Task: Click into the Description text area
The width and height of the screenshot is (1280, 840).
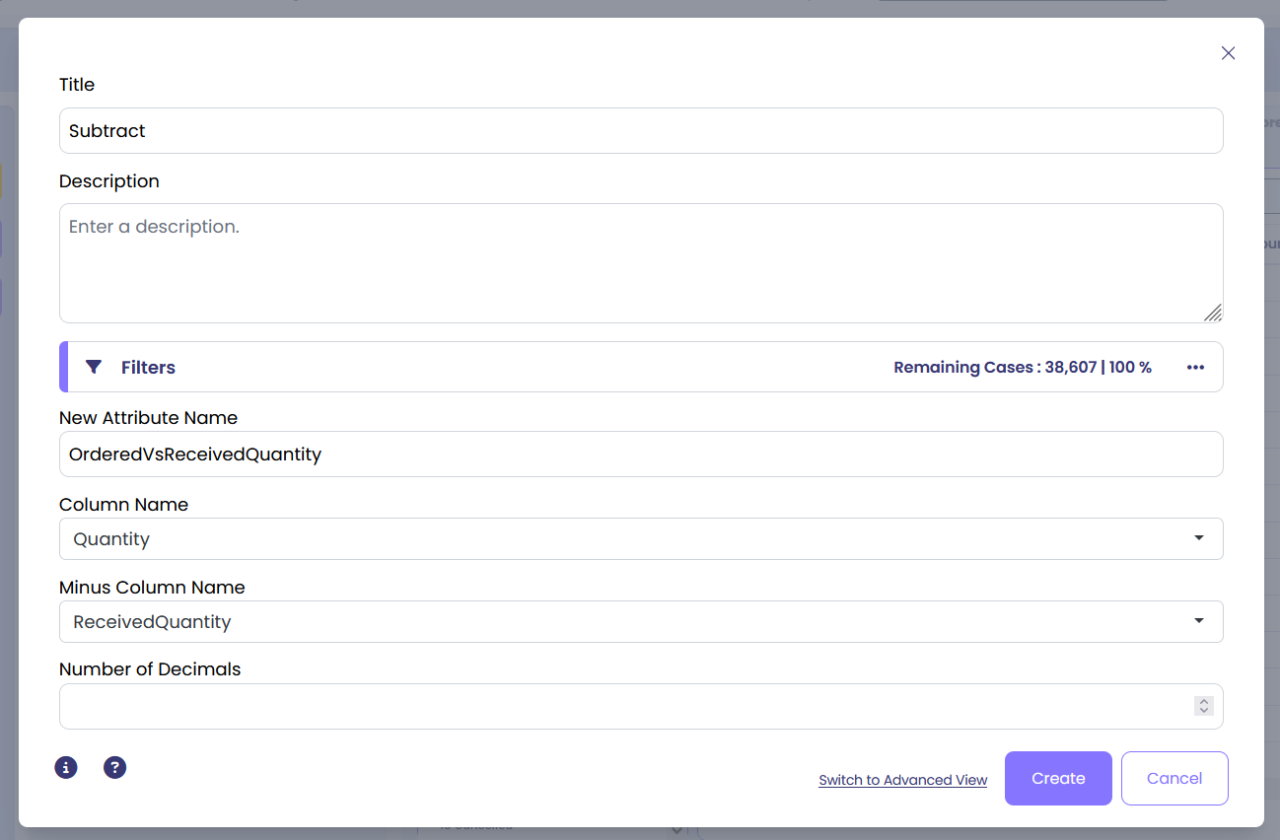Action: [640, 263]
